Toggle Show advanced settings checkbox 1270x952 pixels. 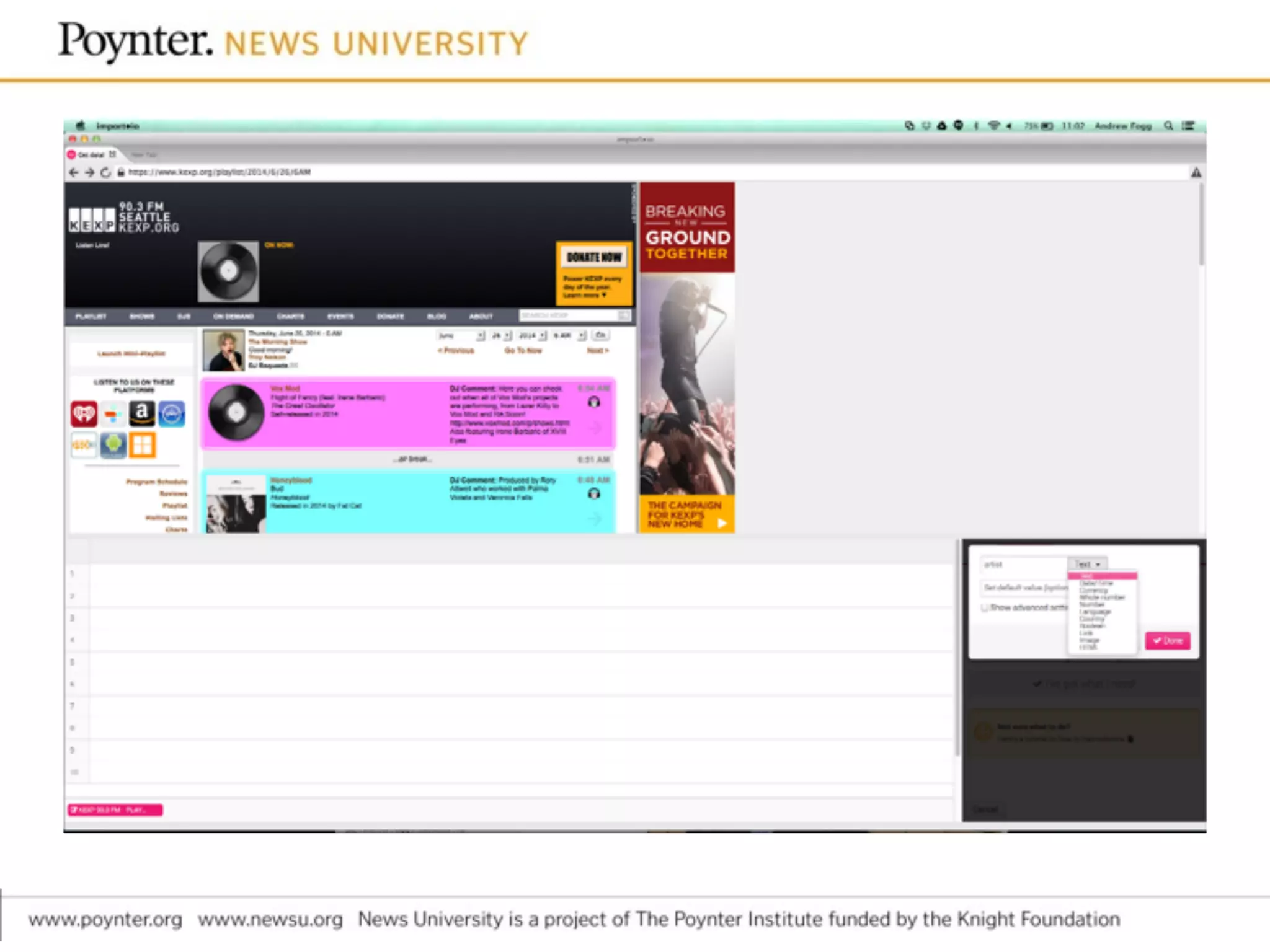tap(985, 607)
